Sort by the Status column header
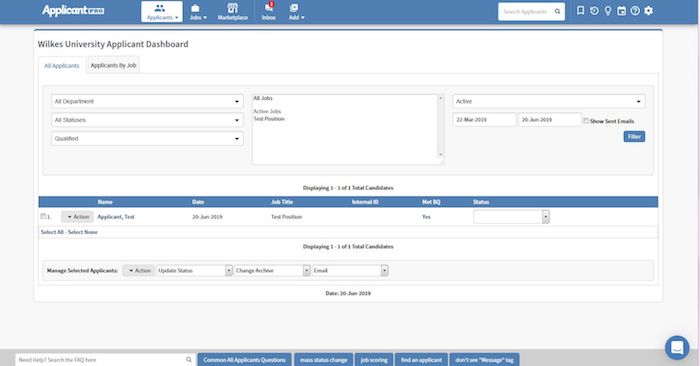This screenshot has height=366, width=700. [x=481, y=202]
